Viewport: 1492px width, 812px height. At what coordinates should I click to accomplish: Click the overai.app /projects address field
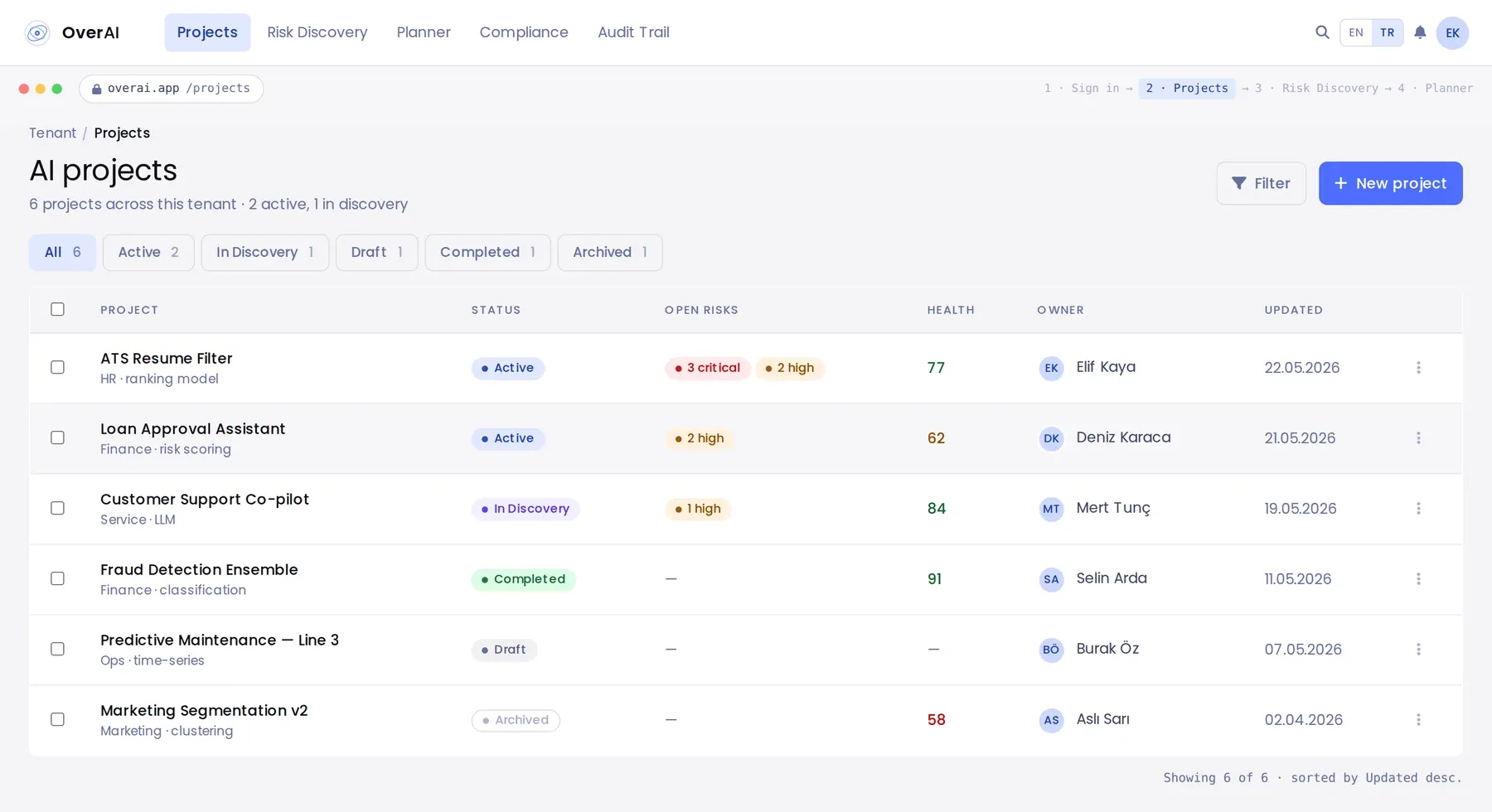tap(172, 89)
